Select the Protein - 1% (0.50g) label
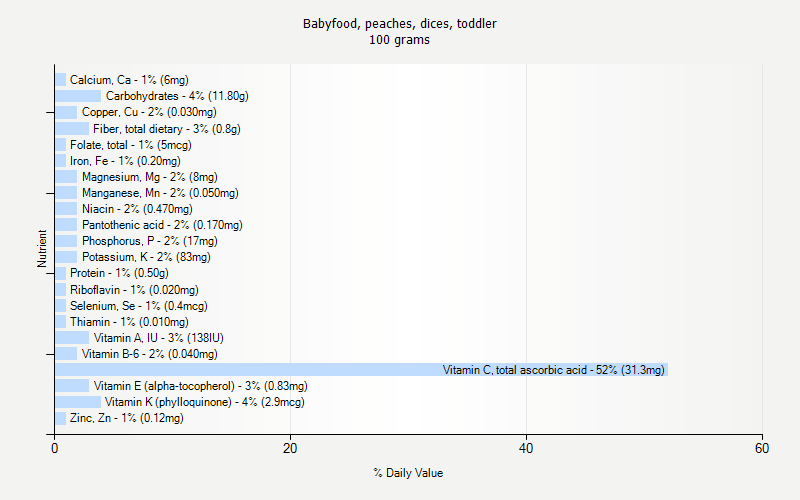Screen dimensions: 800x500 pos(119,273)
